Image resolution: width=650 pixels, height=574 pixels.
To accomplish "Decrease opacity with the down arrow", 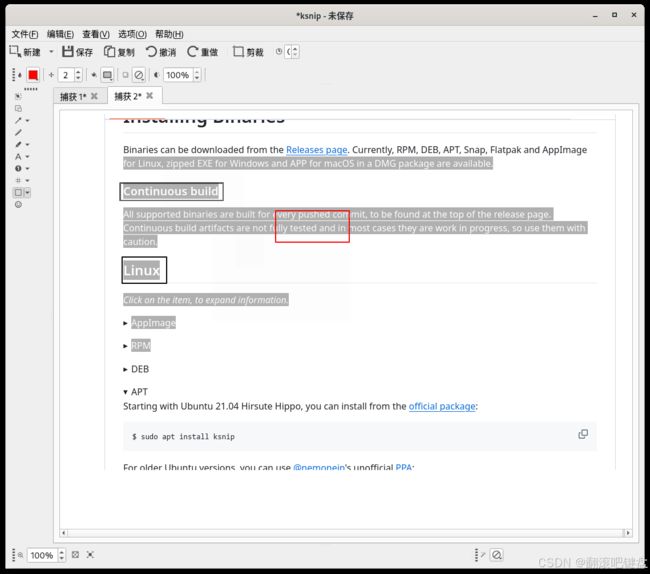I will tap(197, 78).
